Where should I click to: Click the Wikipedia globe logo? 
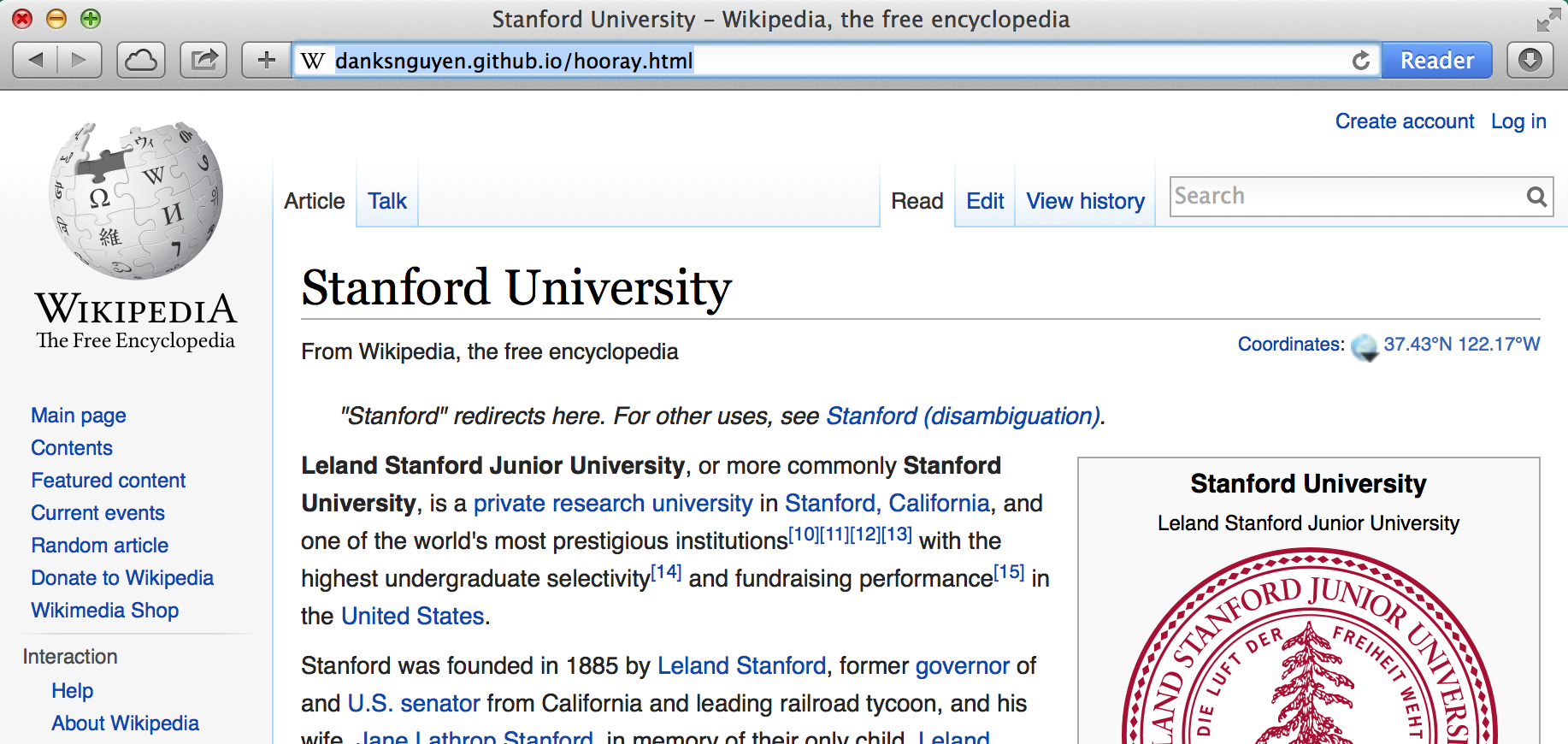[x=137, y=201]
